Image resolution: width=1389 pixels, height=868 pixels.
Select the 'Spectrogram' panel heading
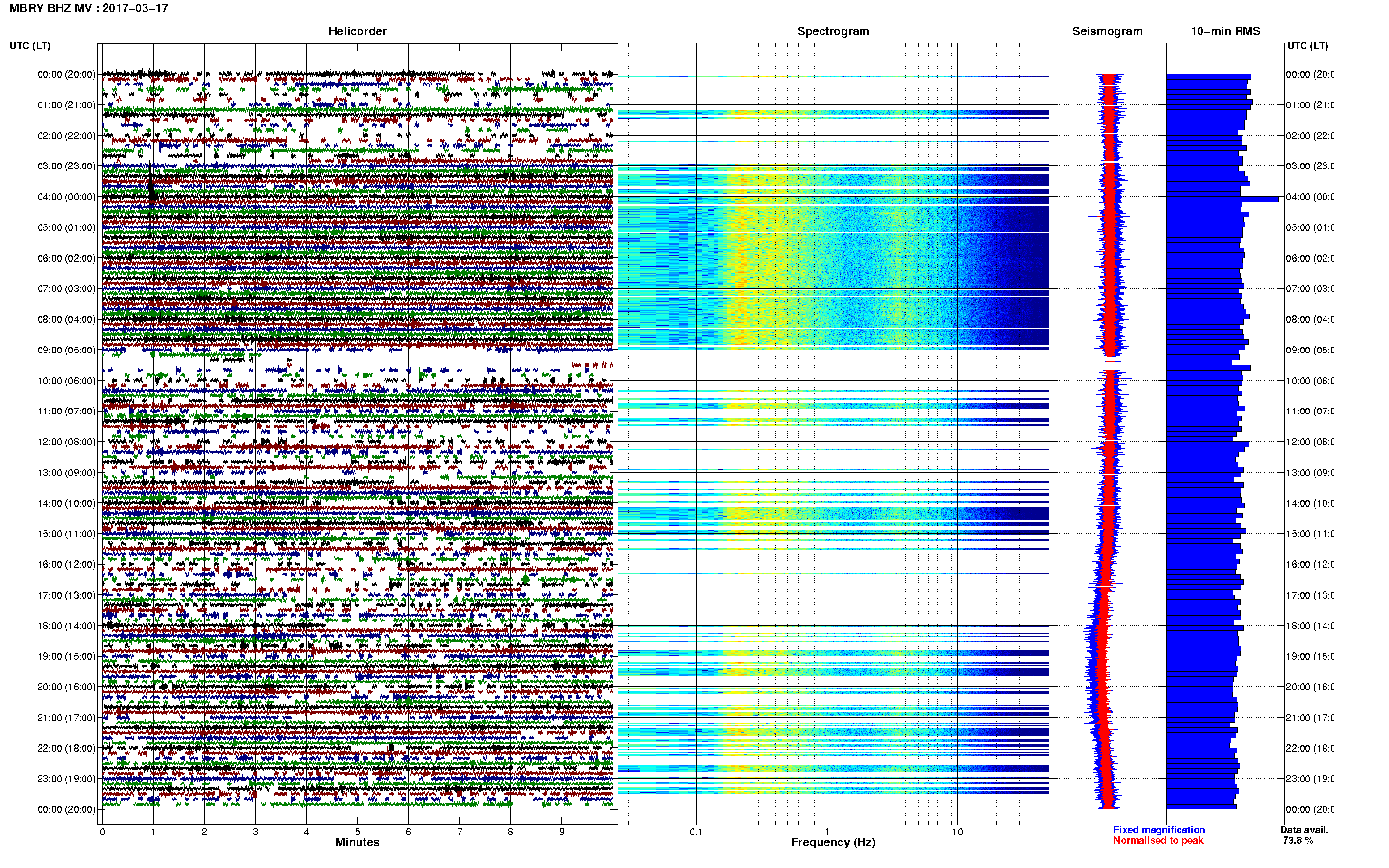(833, 31)
